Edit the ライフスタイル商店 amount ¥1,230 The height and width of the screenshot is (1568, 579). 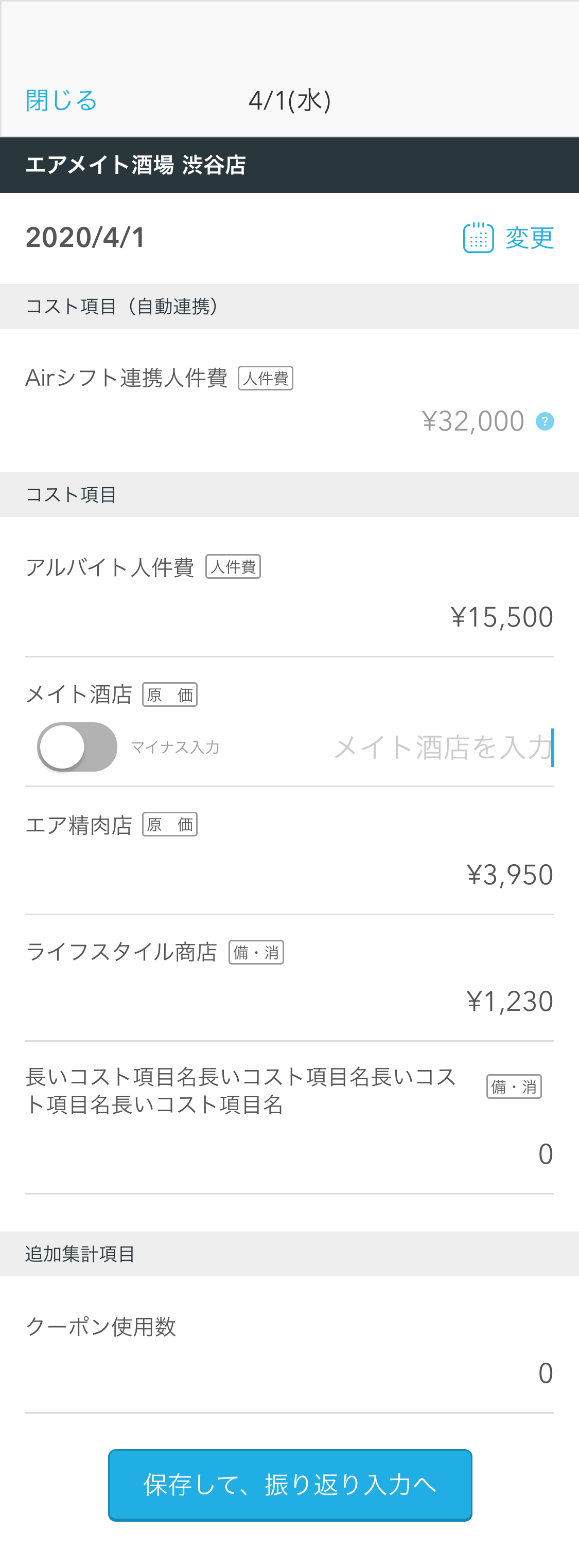click(510, 1001)
